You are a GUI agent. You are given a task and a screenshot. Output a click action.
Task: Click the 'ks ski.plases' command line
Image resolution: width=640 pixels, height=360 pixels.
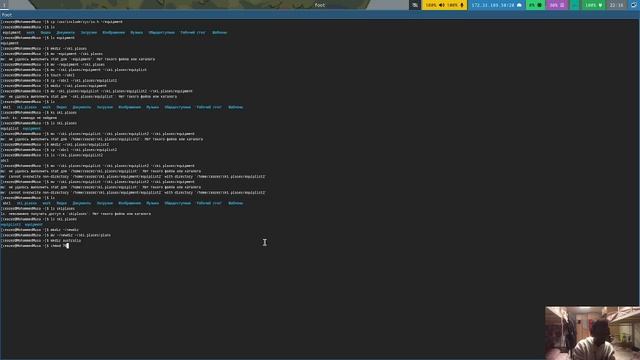click(39, 112)
